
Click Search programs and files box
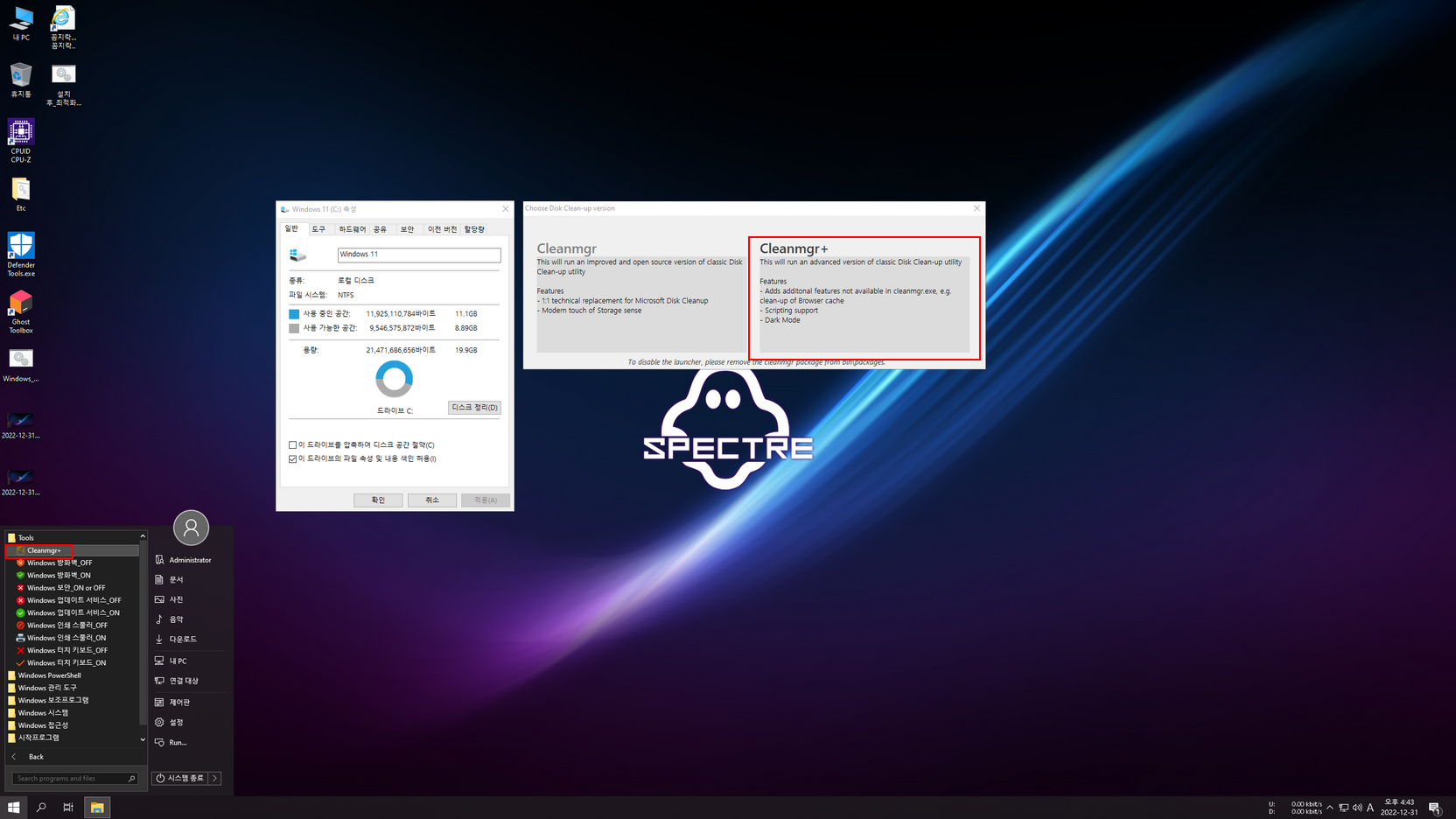[75, 778]
